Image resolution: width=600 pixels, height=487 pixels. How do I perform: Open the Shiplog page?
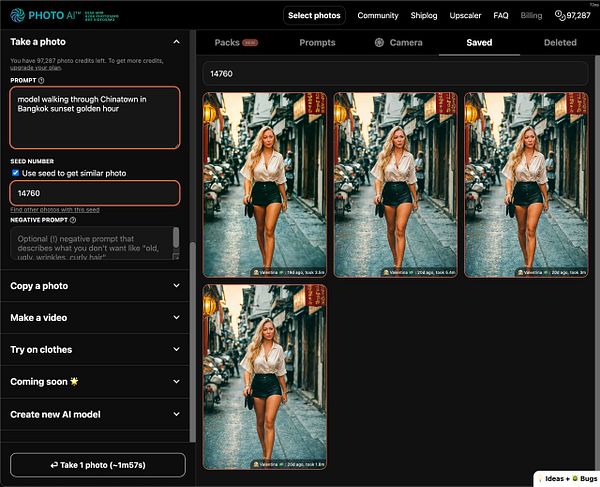(x=424, y=15)
